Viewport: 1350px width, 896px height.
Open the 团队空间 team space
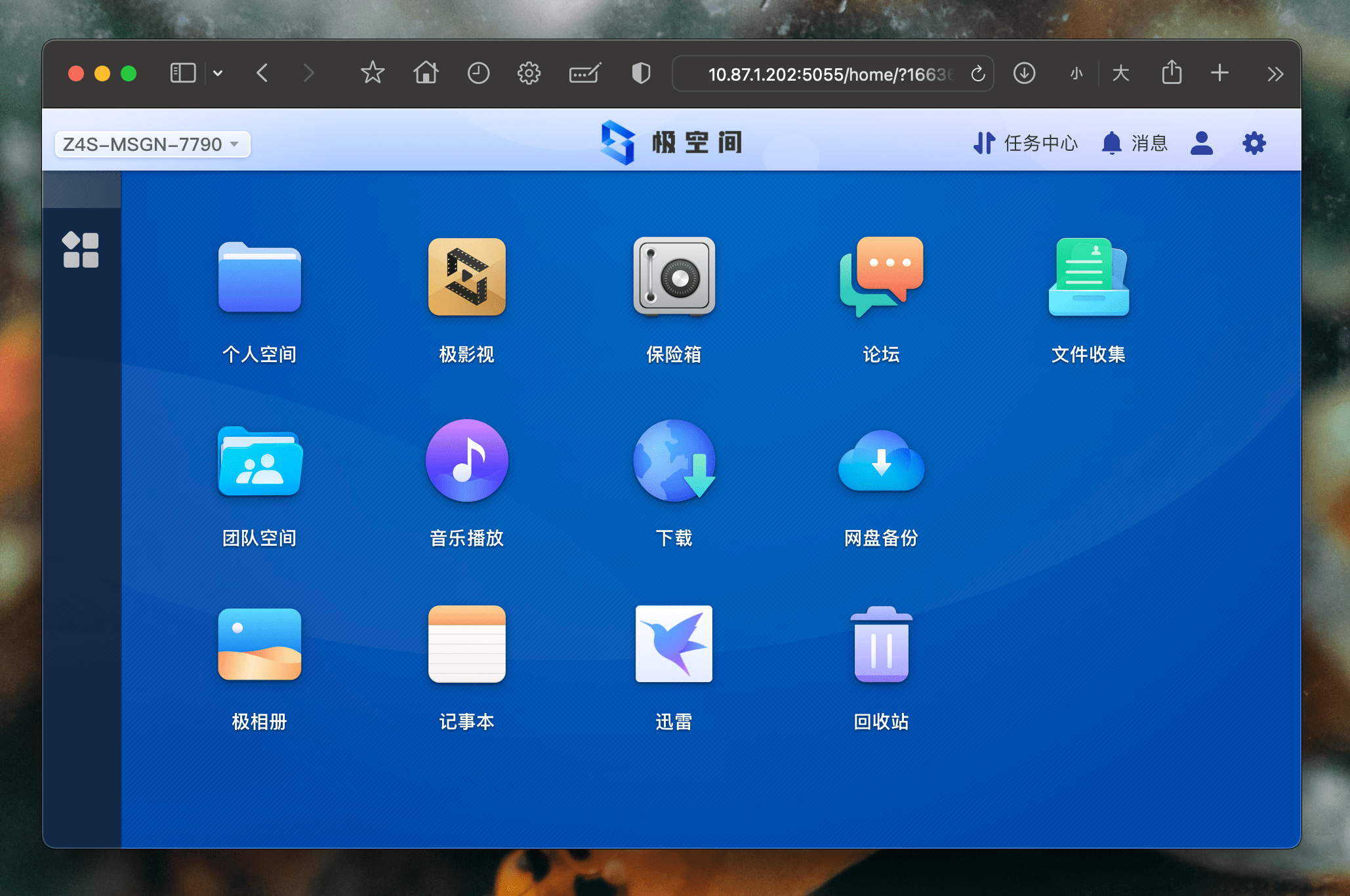point(259,460)
